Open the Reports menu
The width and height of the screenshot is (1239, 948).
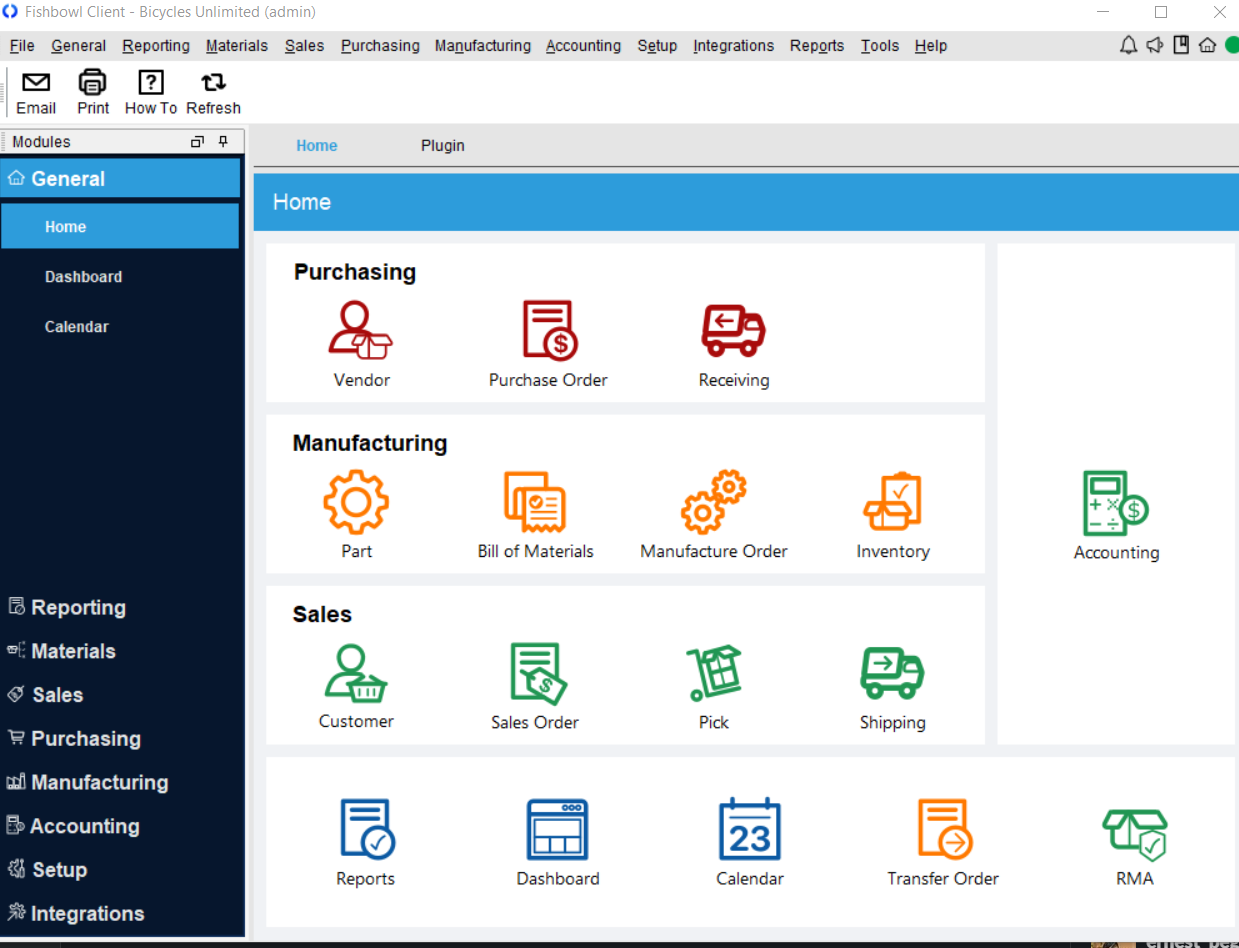[x=817, y=46]
